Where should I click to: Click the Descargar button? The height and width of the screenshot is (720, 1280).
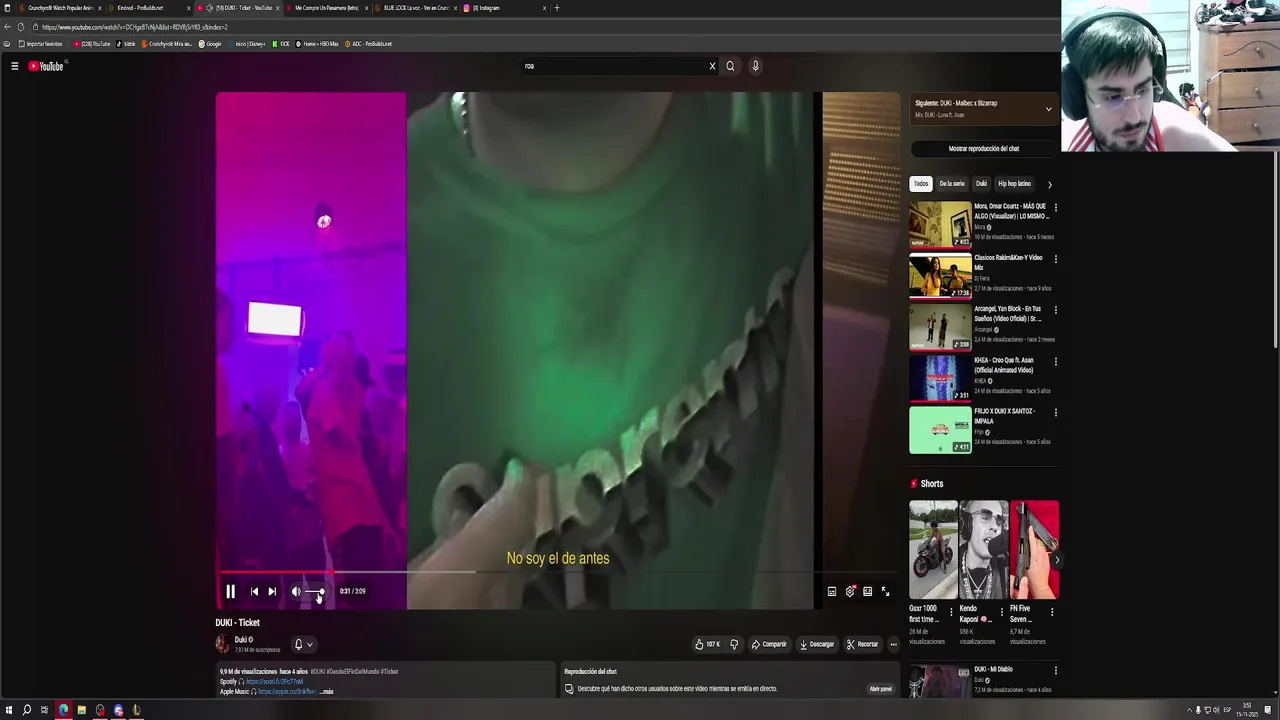(817, 644)
